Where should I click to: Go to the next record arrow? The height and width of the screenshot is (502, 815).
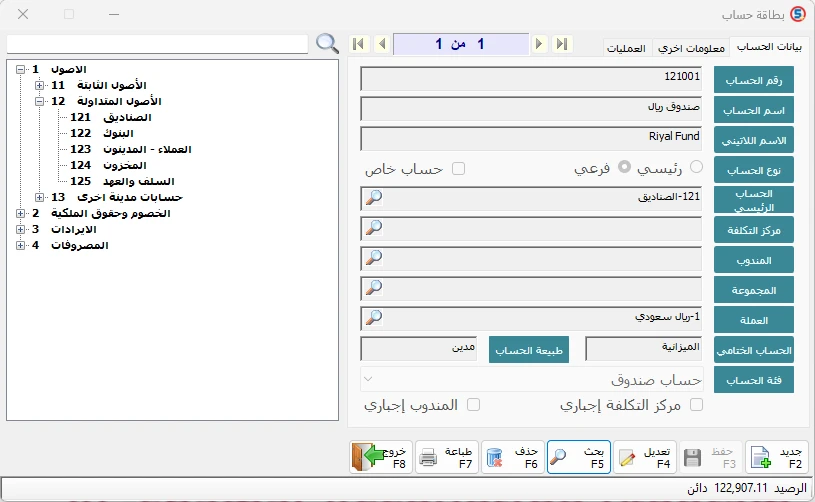point(540,44)
